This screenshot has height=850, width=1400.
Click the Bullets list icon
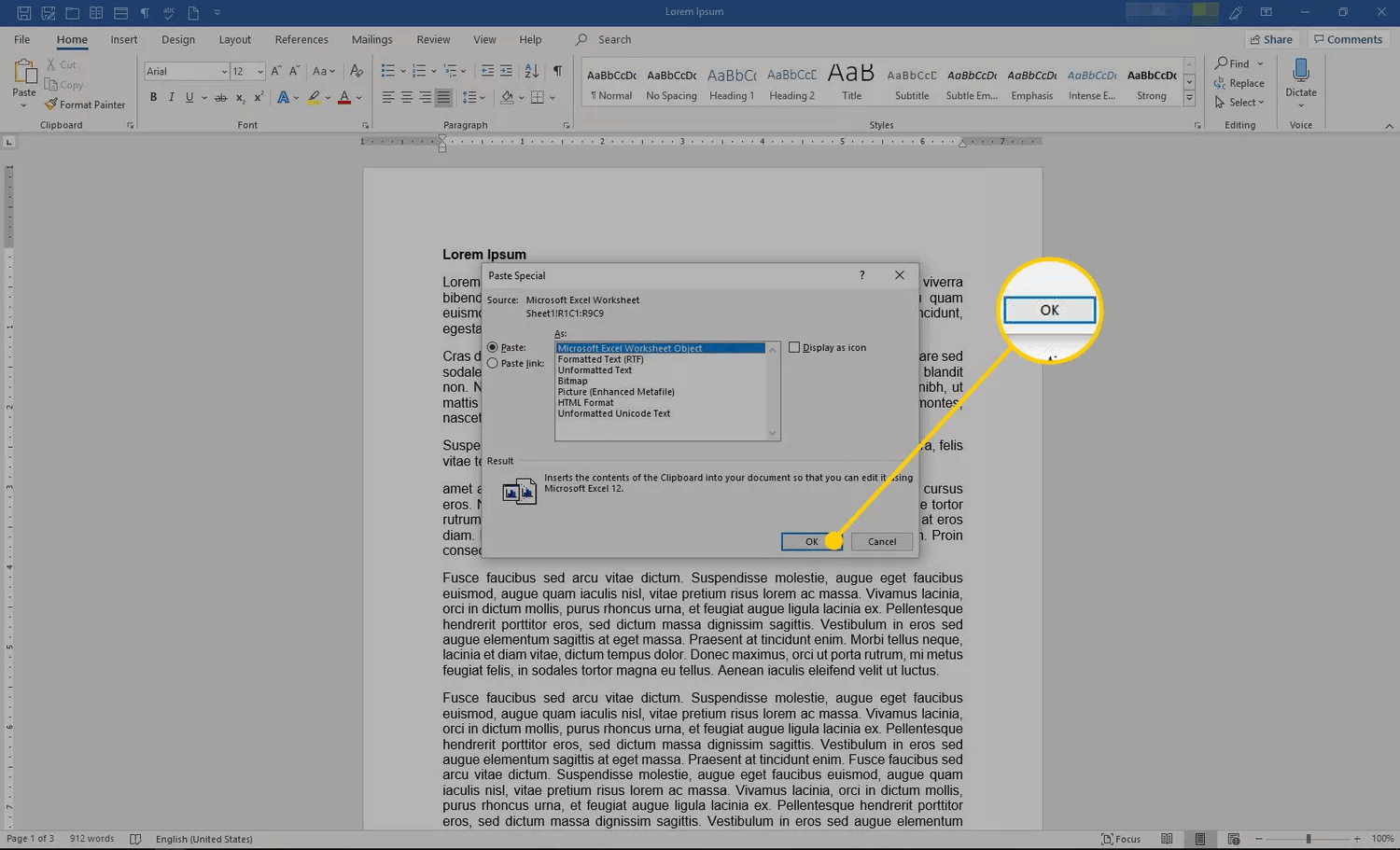click(388, 71)
